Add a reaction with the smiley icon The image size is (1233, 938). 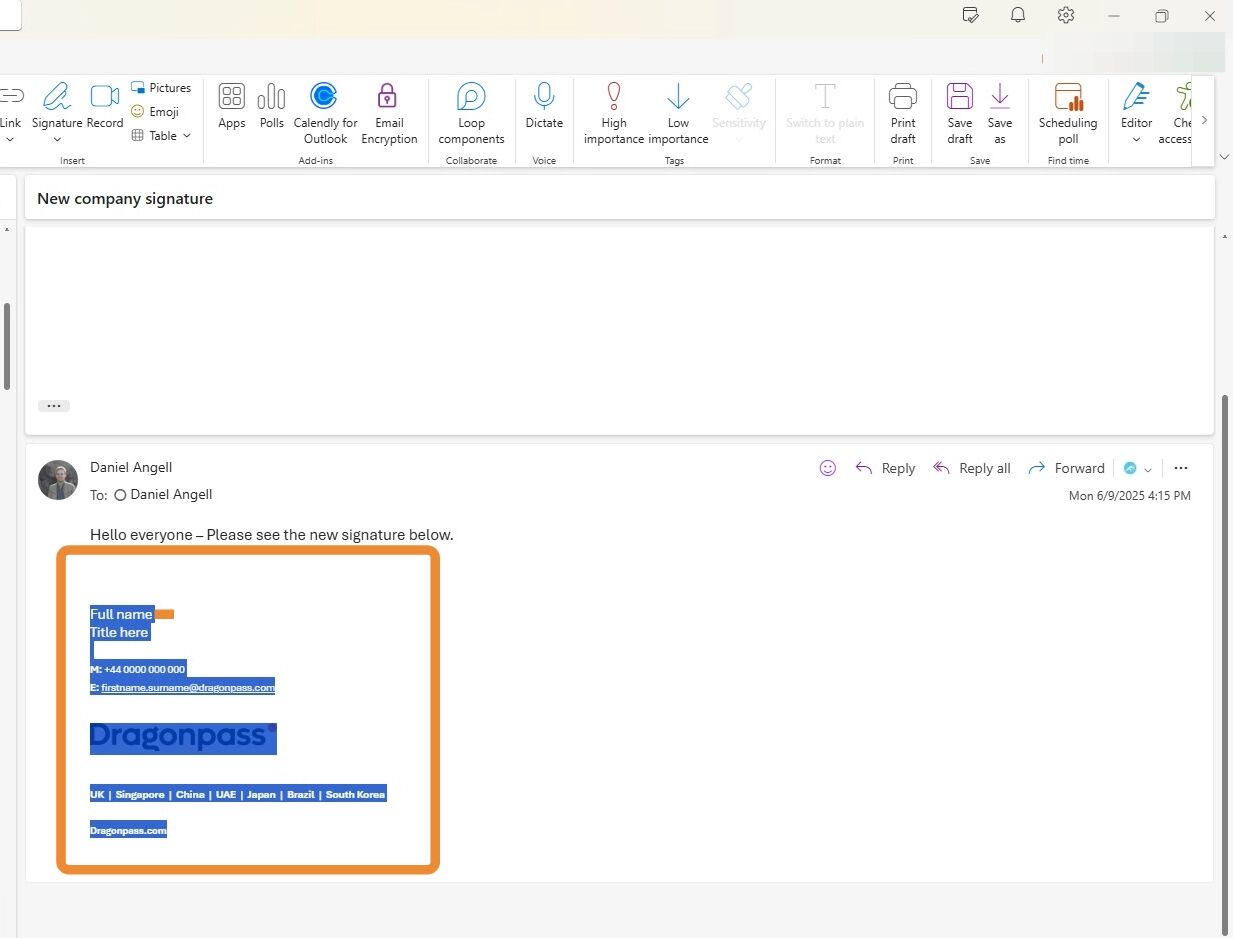point(827,468)
